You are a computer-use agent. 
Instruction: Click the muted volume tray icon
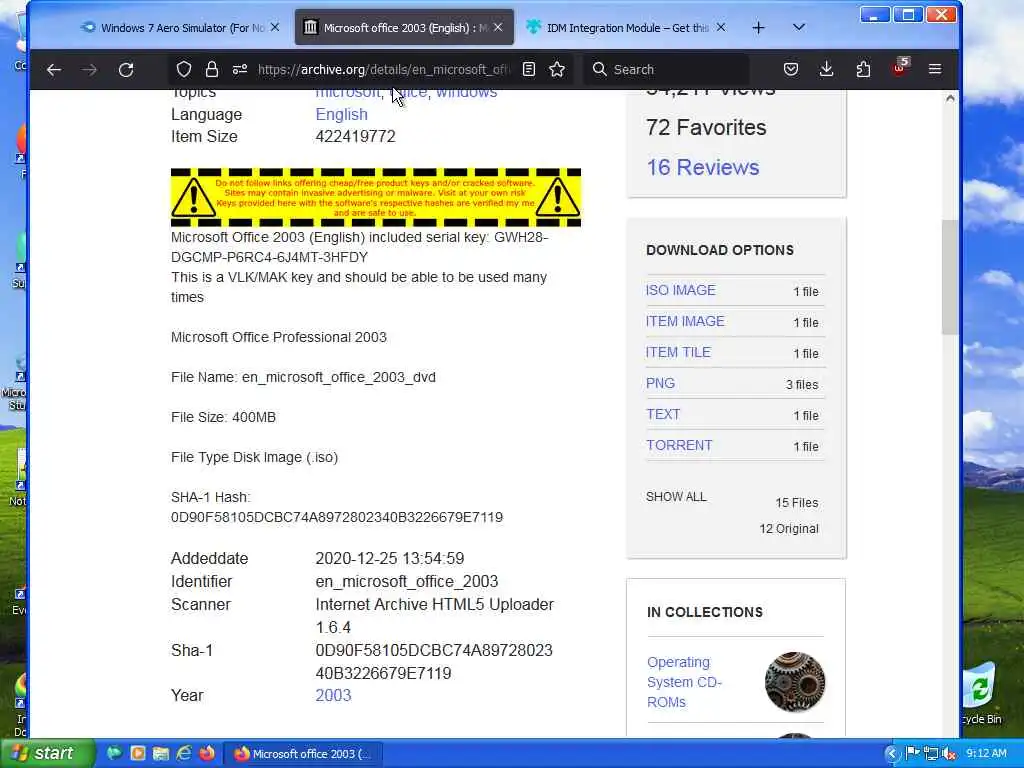(949, 754)
